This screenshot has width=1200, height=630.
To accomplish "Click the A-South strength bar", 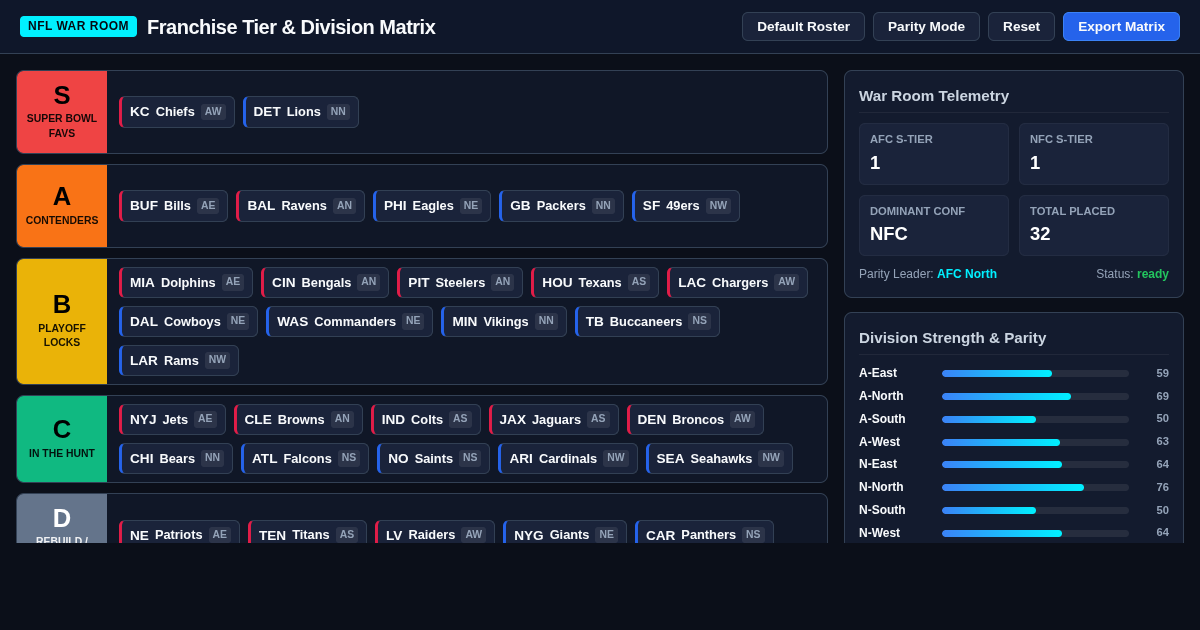I will pyautogui.click(x=1035, y=419).
